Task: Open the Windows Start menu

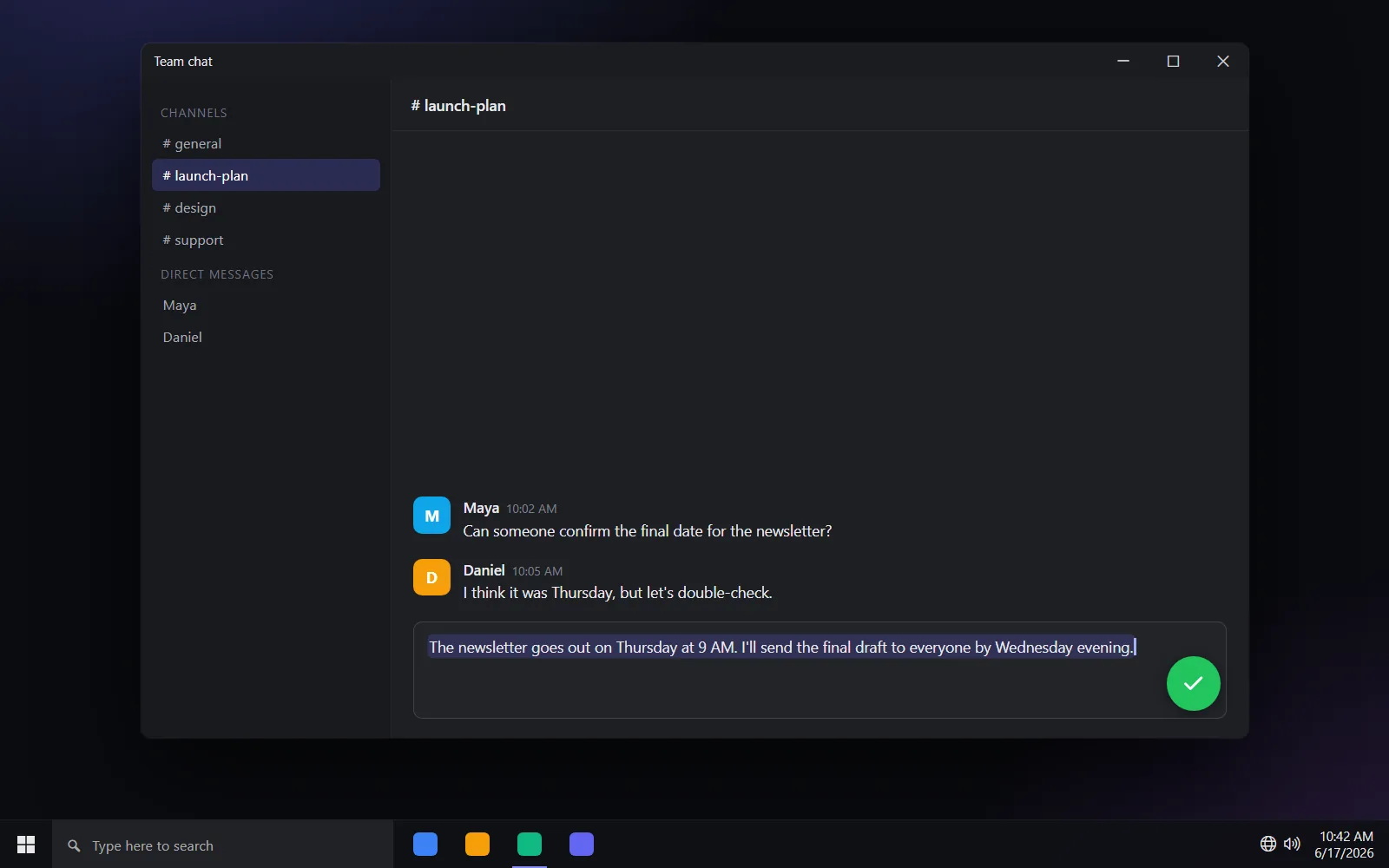Action: pos(26,845)
